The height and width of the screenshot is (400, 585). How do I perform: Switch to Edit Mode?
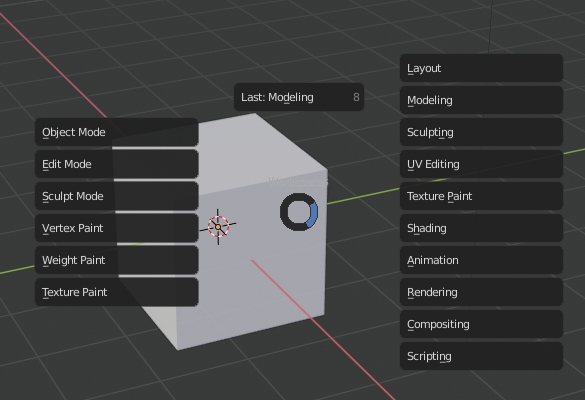(x=116, y=164)
